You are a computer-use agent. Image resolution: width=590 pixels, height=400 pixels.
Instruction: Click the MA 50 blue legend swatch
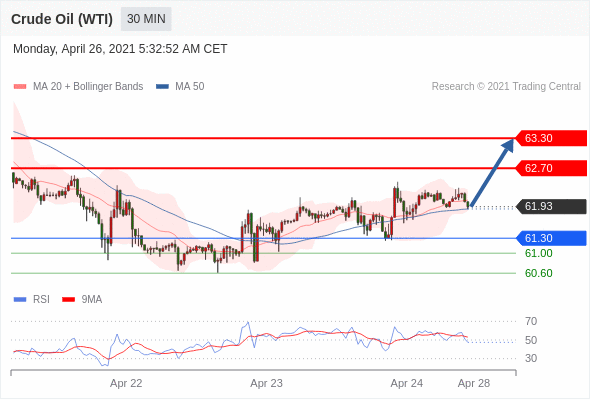coord(162,87)
